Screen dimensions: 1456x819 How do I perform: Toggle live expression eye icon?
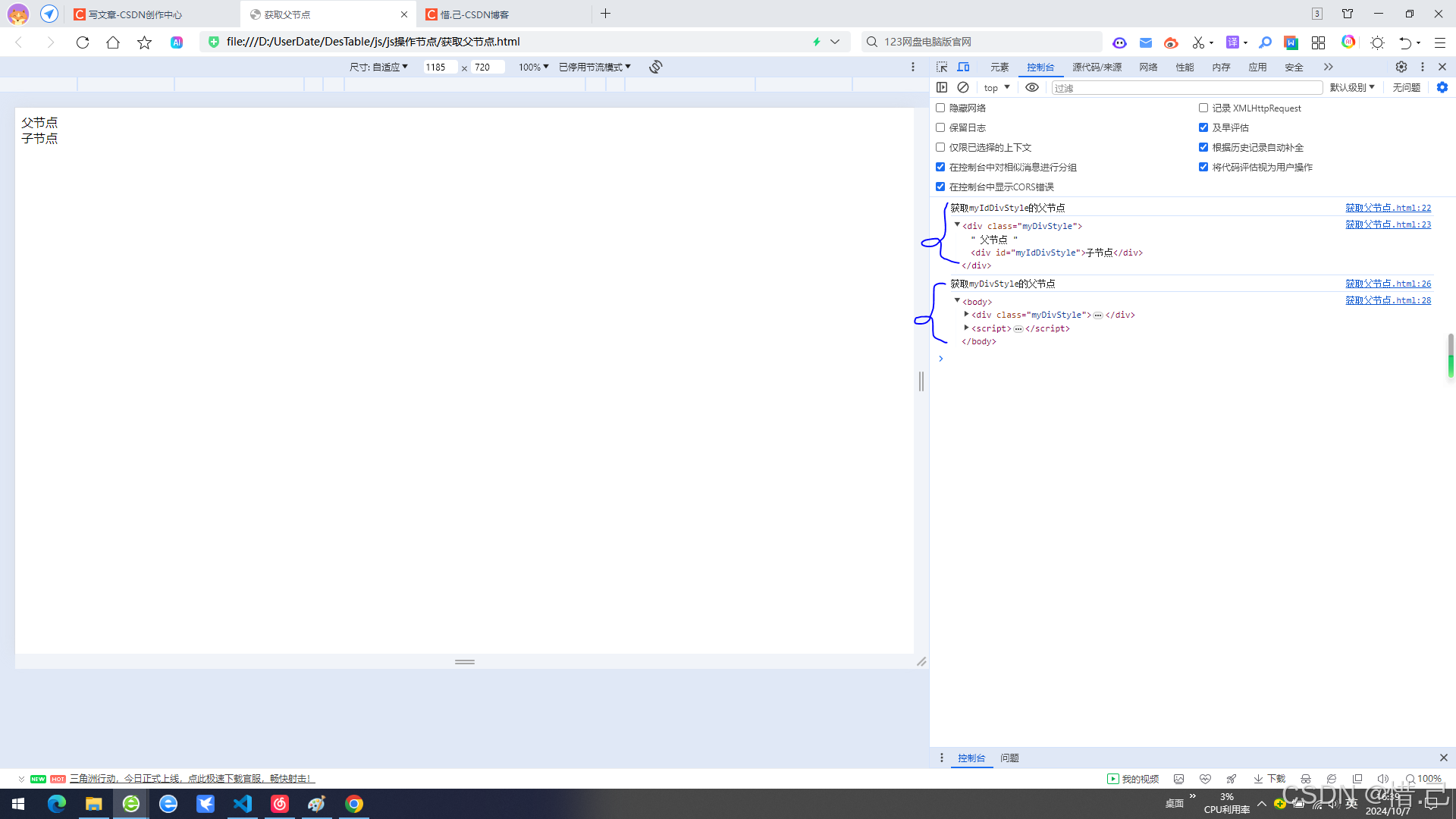(x=1032, y=87)
